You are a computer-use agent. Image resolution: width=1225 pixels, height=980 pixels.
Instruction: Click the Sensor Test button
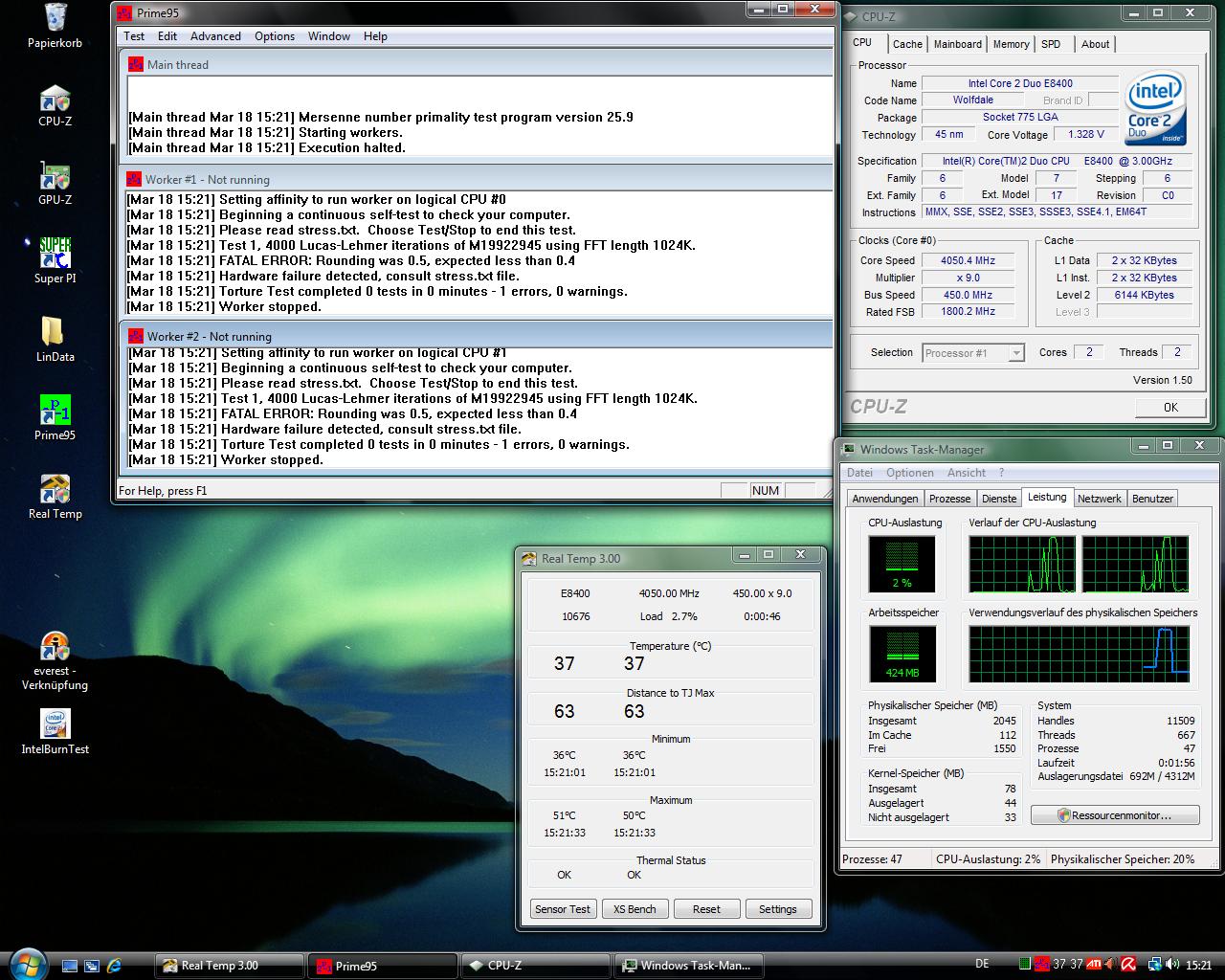click(x=563, y=909)
